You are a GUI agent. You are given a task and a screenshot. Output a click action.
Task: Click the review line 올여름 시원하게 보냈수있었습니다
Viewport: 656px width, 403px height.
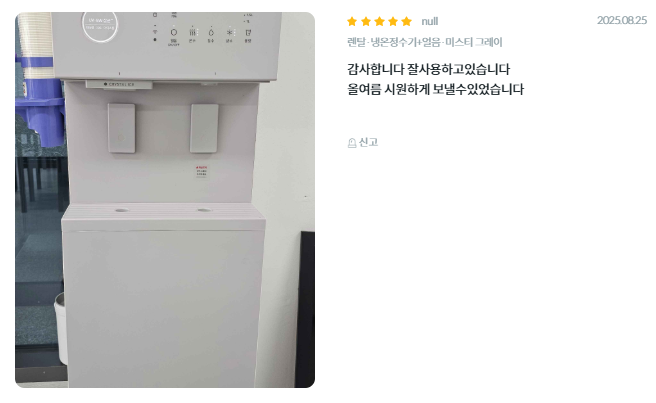(x=435, y=90)
